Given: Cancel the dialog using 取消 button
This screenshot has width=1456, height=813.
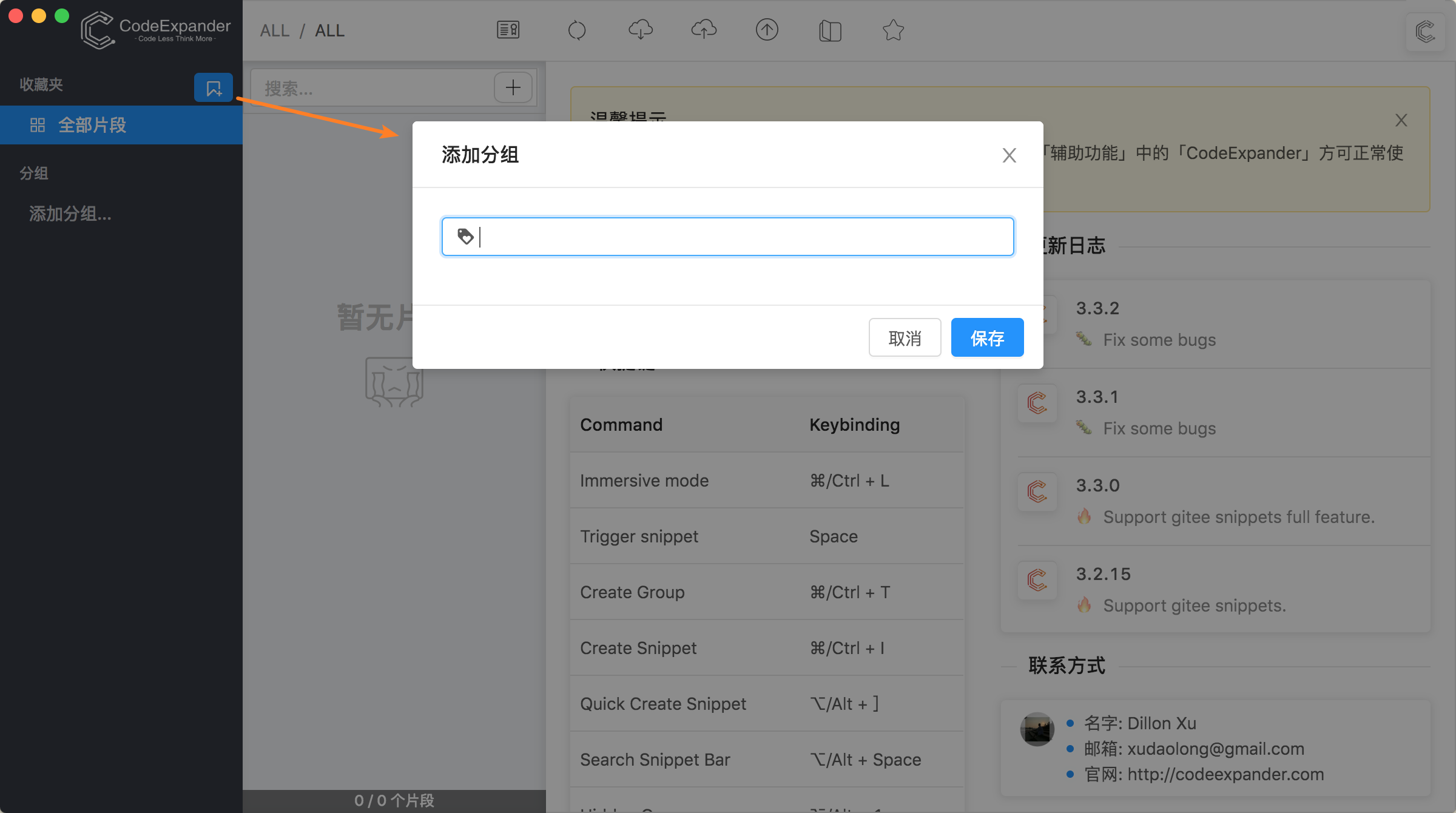Looking at the screenshot, I should coord(905,337).
